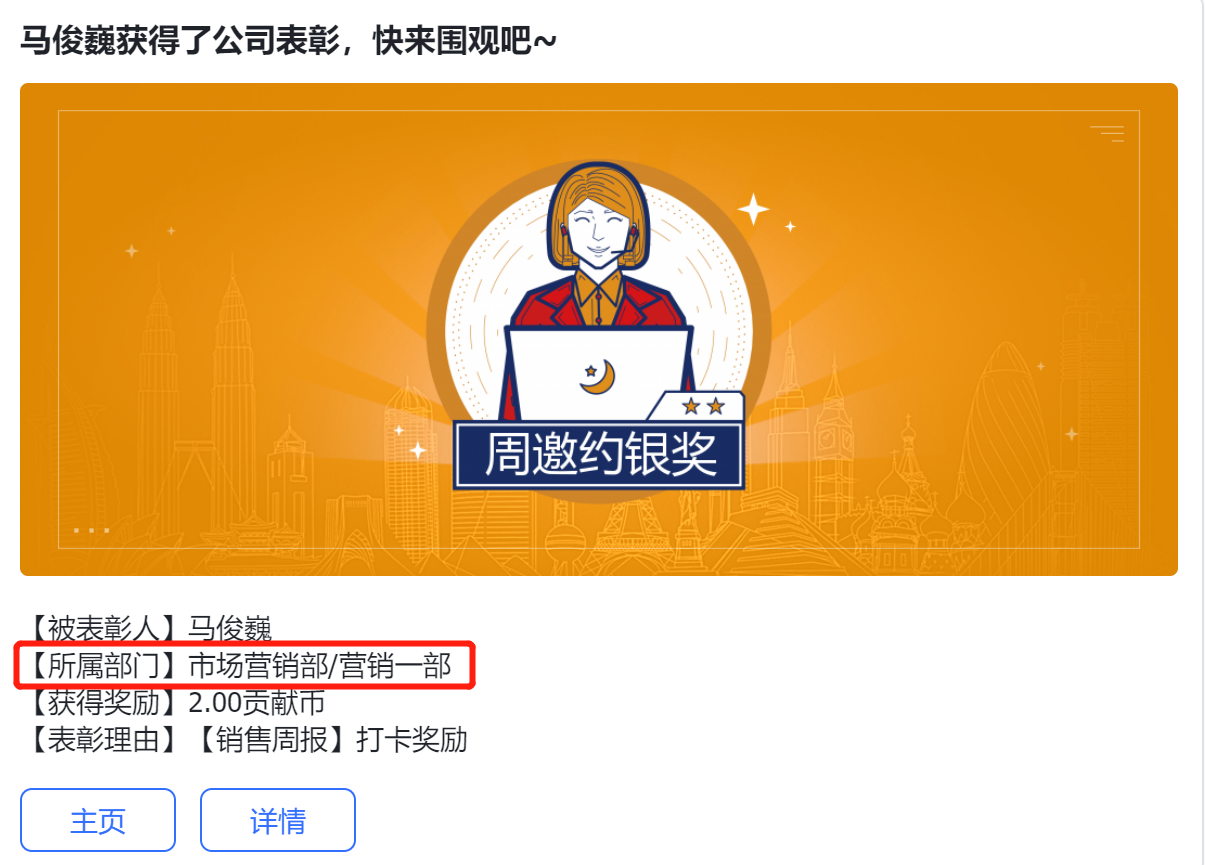The width and height of the screenshot is (1205, 865).
Task: Click the crescent moon laptop logo
Action: pyautogui.click(x=597, y=376)
